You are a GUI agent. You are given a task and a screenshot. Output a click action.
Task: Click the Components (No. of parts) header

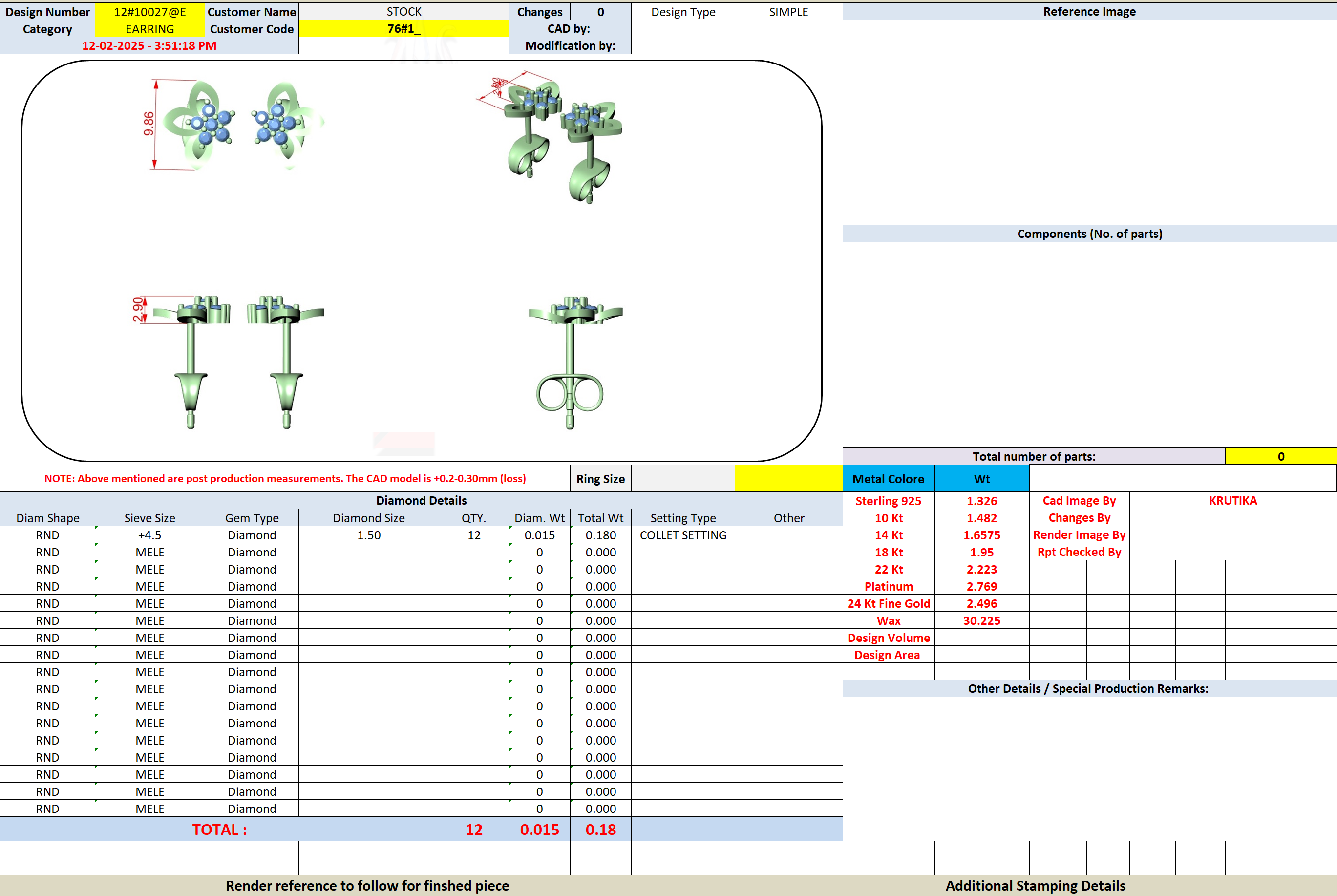[1089, 234]
